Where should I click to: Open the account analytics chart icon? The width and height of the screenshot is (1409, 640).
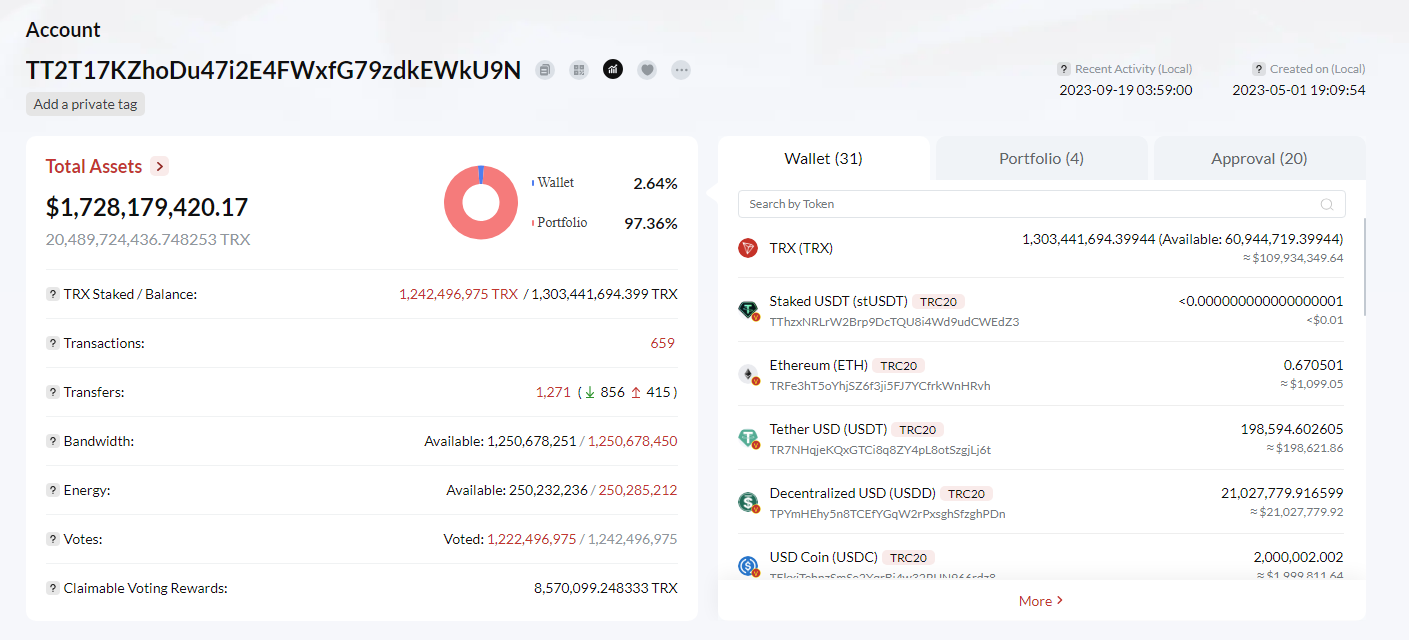click(613, 70)
